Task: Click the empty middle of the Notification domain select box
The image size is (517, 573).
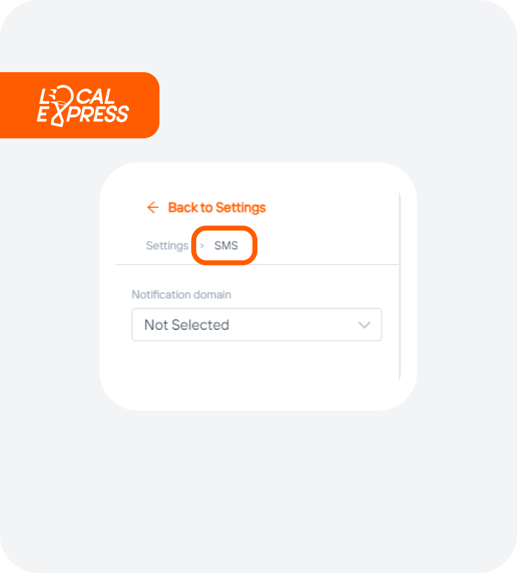Action: (292, 325)
